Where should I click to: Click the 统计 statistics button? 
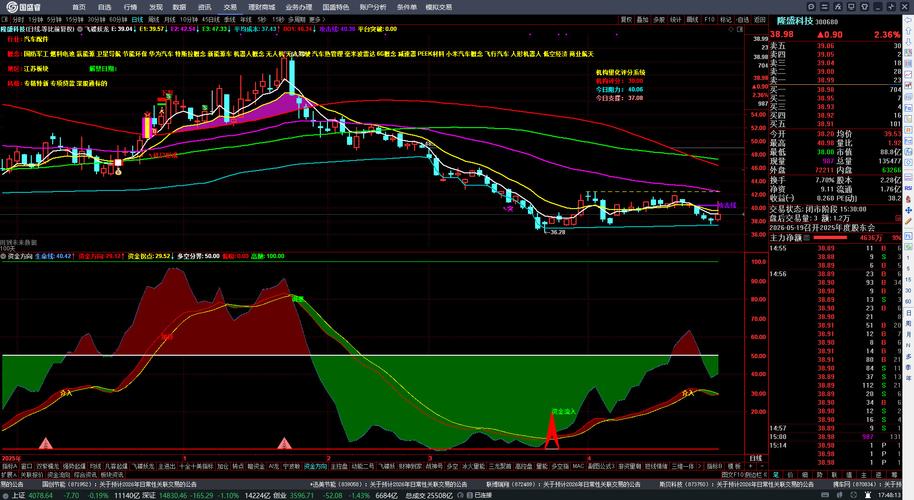click(676, 19)
